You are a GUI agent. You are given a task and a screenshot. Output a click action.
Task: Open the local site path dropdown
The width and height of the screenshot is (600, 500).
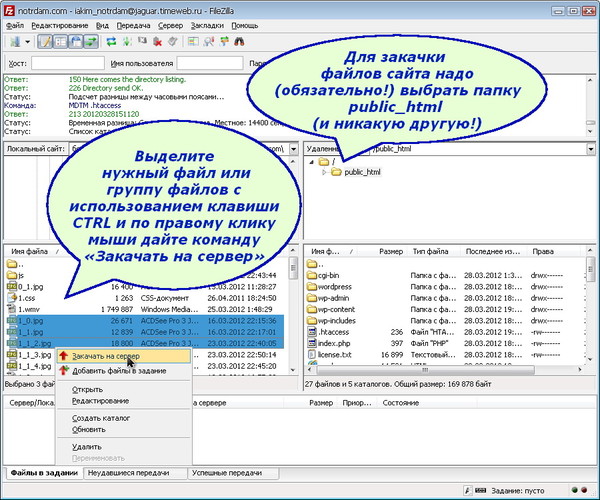(293, 149)
